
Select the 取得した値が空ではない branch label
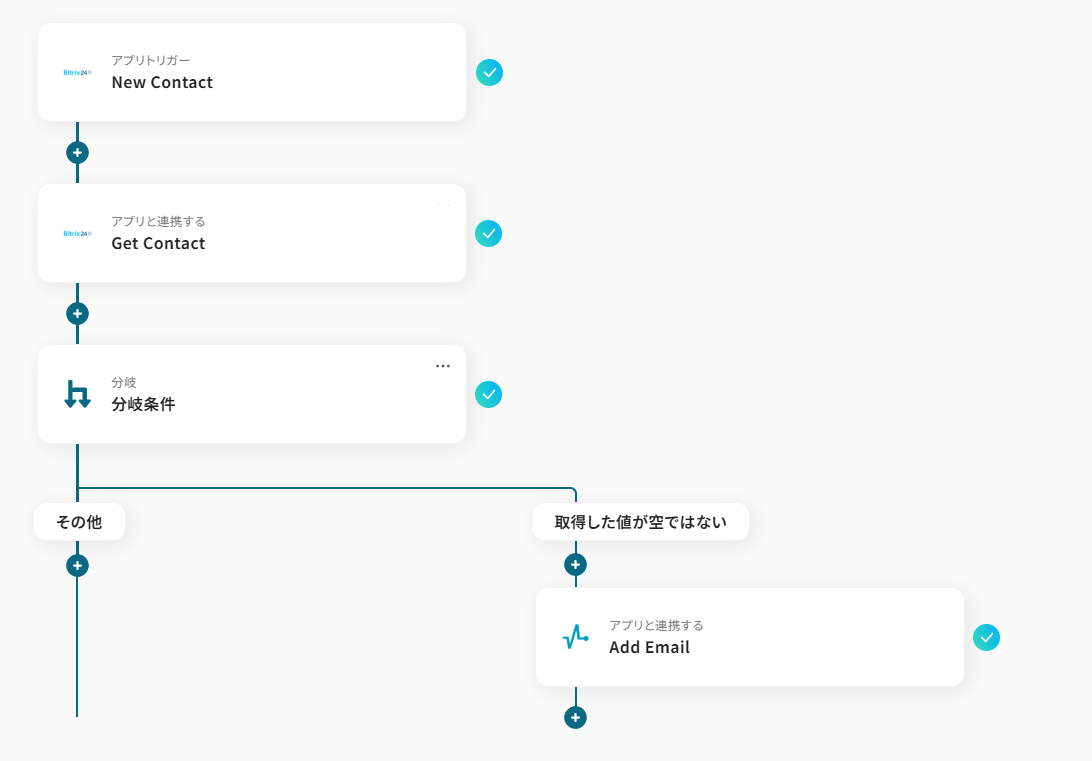[641, 521]
